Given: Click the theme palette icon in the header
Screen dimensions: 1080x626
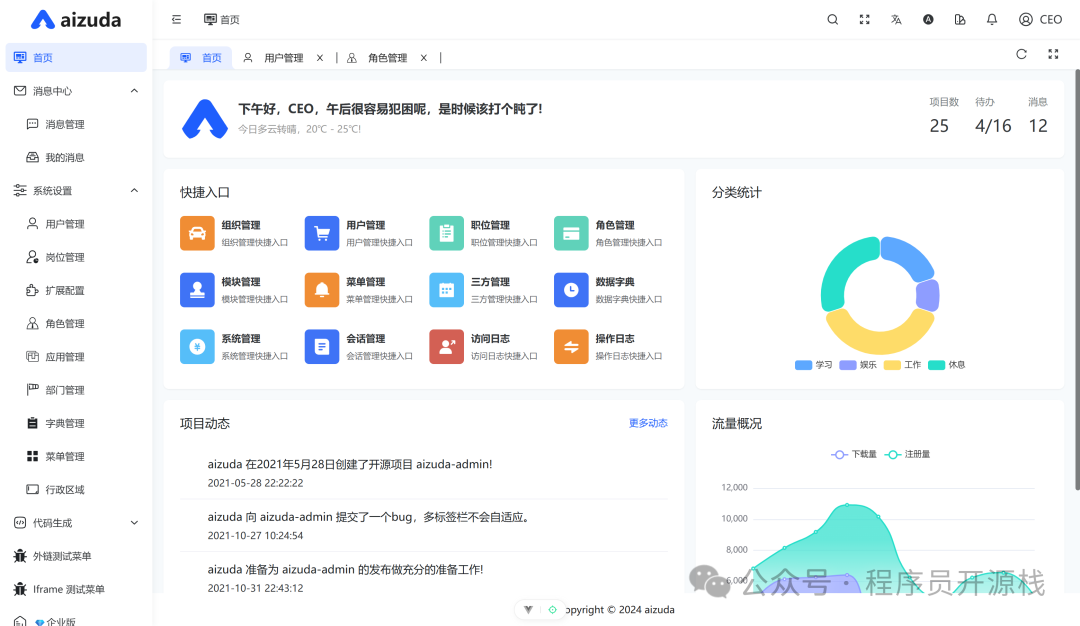Looking at the screenshot, I should [960, 19].
